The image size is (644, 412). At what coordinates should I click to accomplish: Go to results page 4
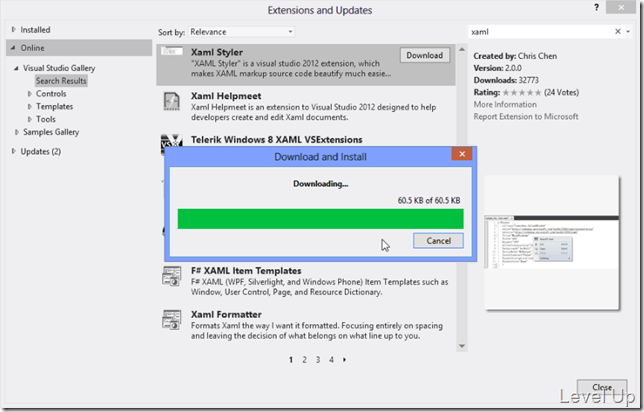click(331, 360)
